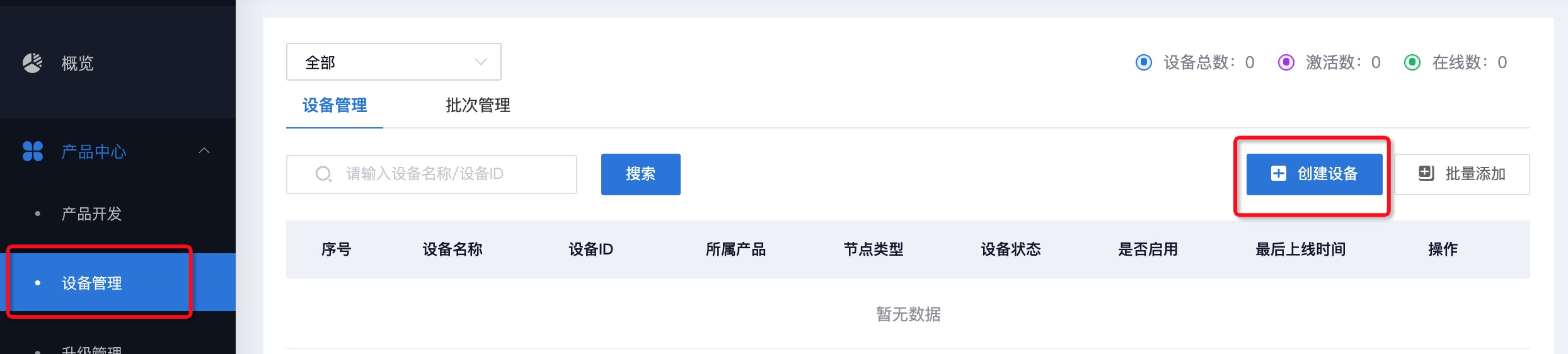The image size is (1568, 354).
Task: Switch to the 批次管理 tab
Action: click(478, 105)
